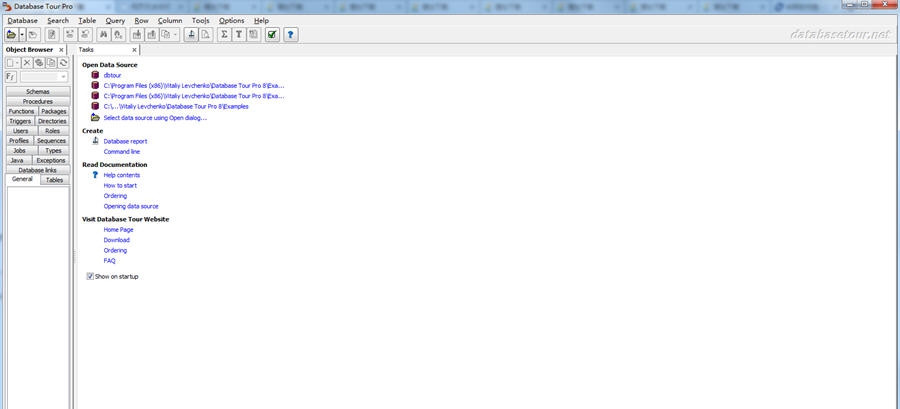The image size is (900, 409).
Task: Open the Database menu
Action: tap(22, 20)
